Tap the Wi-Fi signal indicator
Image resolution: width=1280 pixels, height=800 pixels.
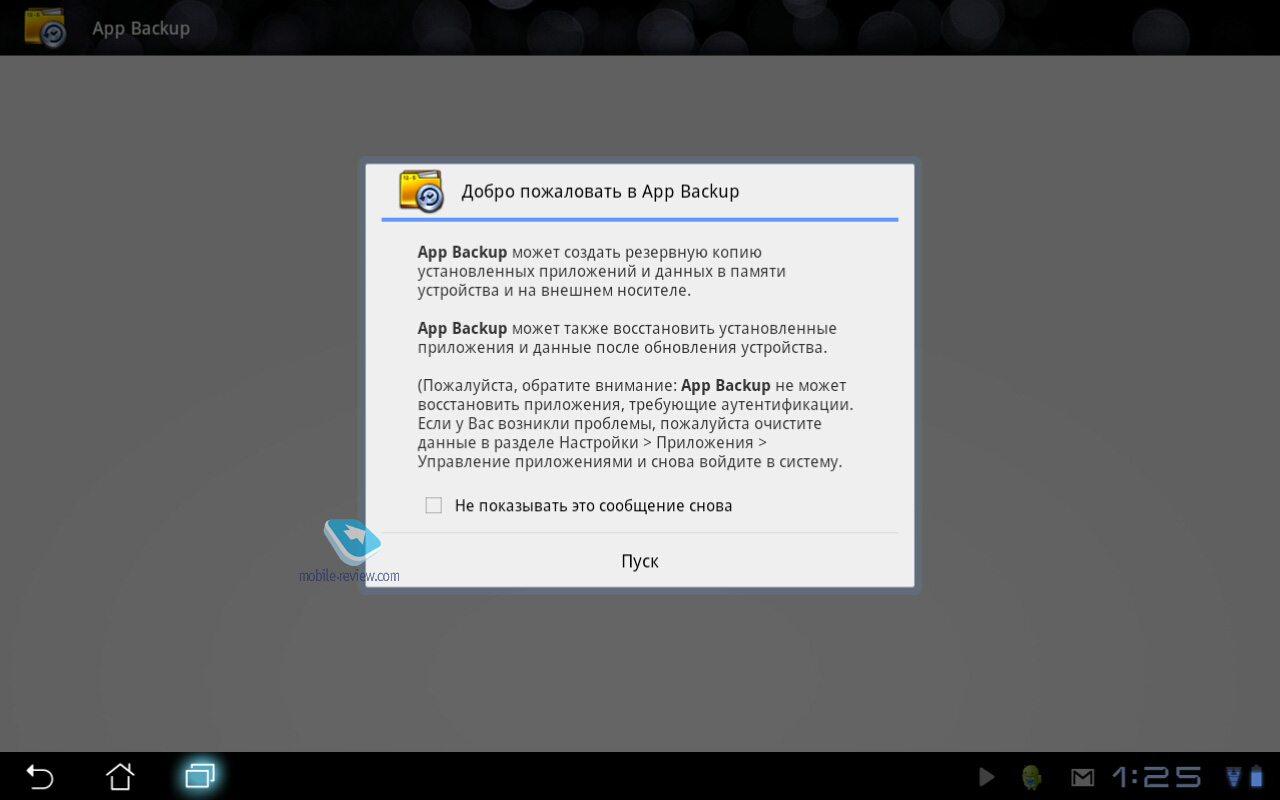tap(1234, 777)
